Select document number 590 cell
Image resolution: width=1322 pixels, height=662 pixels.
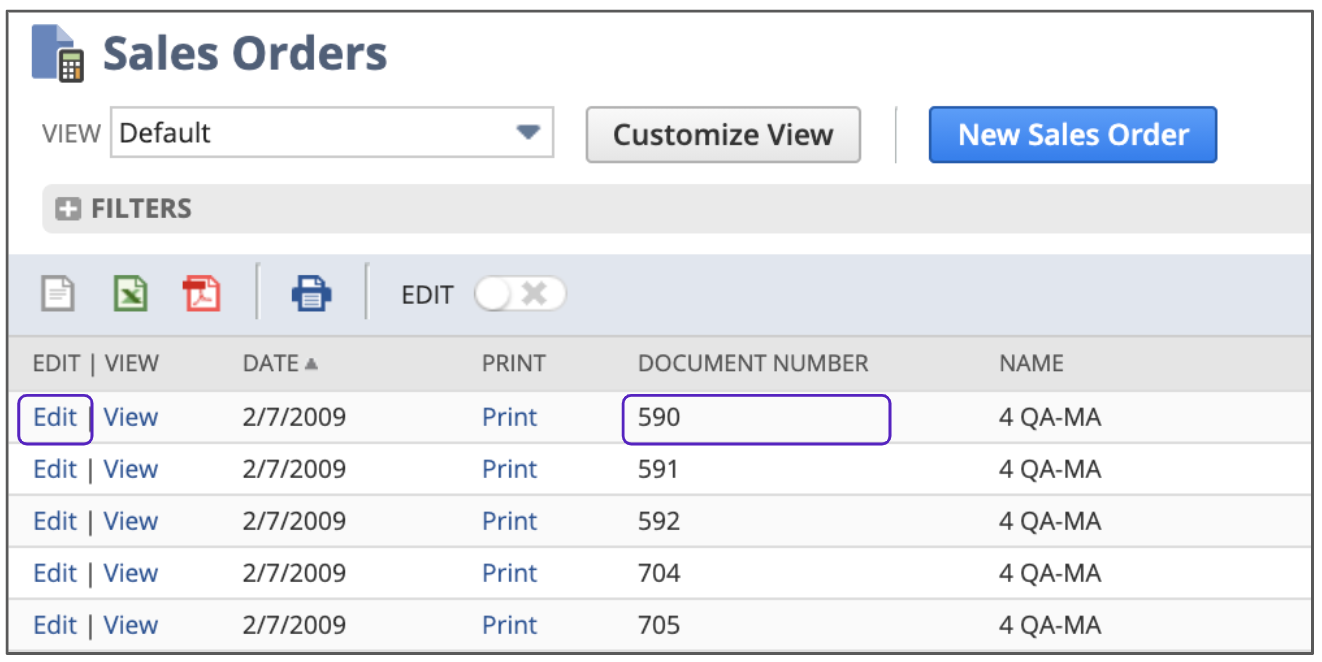click(x=755, y=418)
